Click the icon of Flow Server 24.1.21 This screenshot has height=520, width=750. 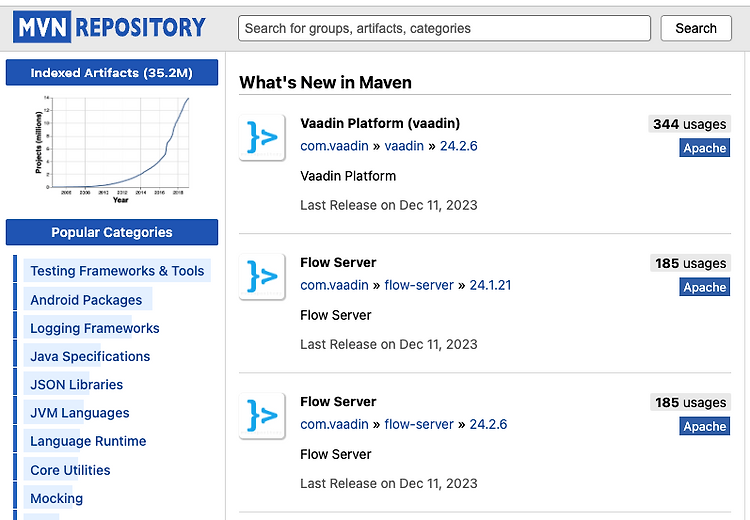click(x=262, y=277)
